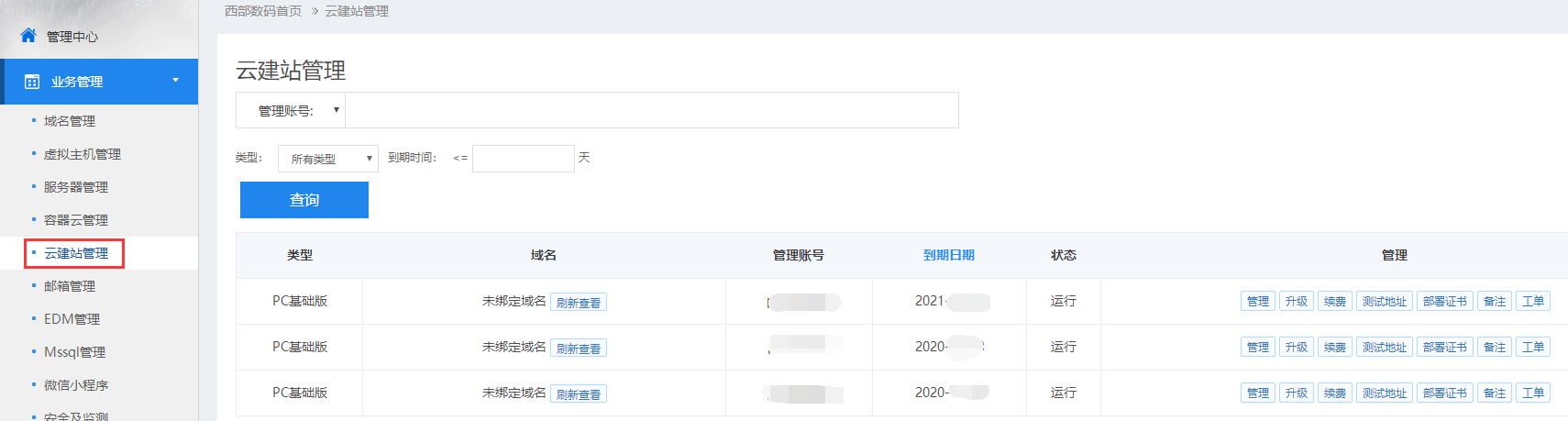Select 服务器管理 sidebar item
This screenshot has height=421, width=1568.
point(76,187)
